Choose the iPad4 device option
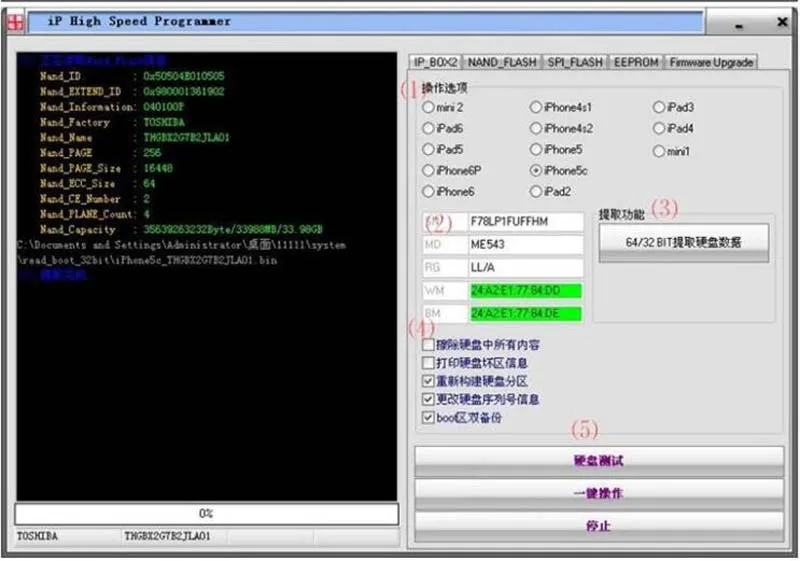The height and width of the screenshot is (561, 800). (673, 129)
